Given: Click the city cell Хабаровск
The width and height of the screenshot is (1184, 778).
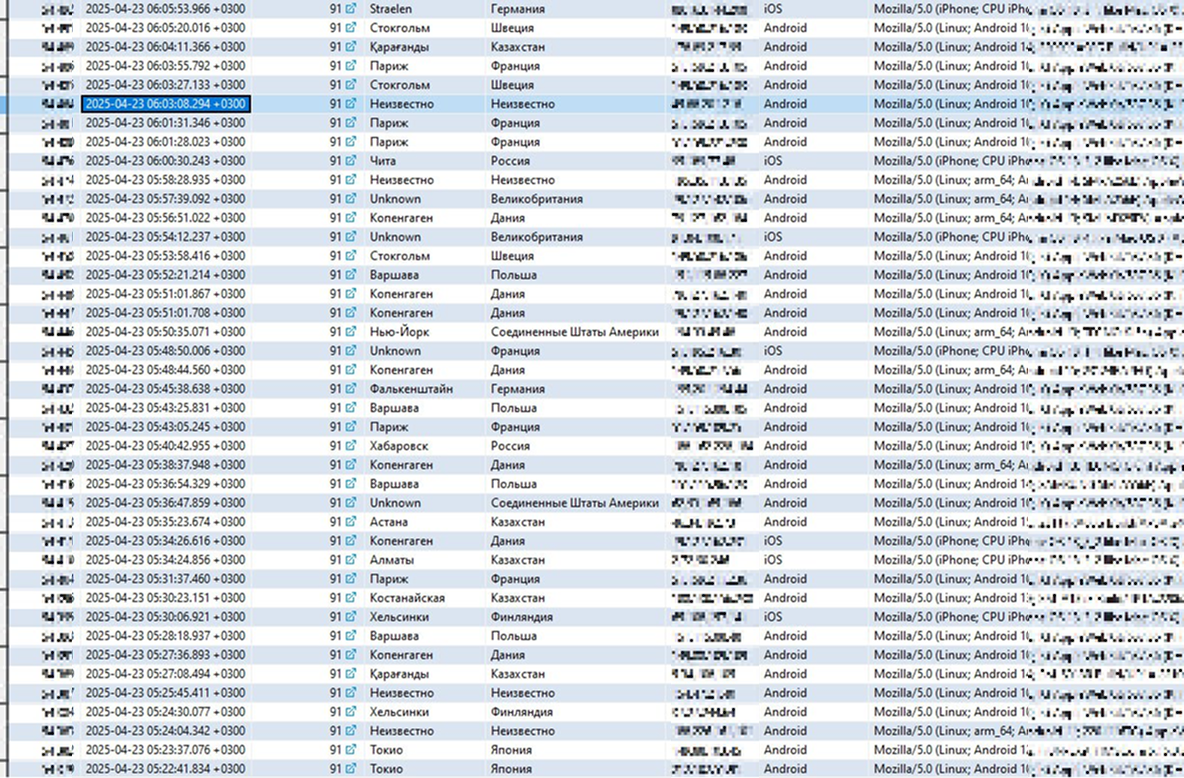Looking at the screenshot, I should click(399, 446).
